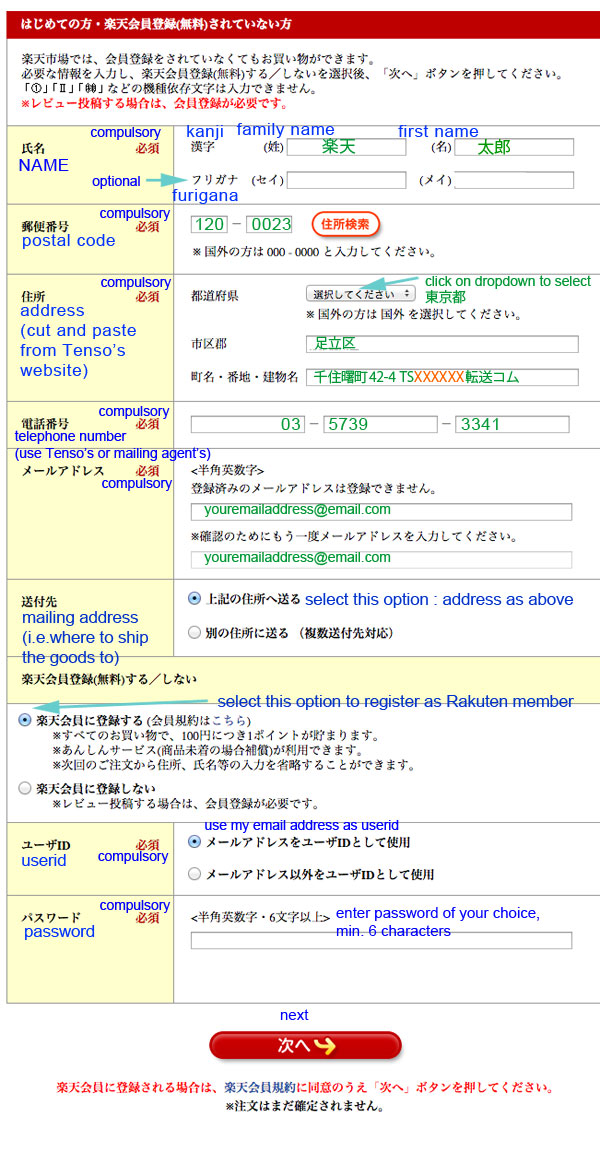Select 上記の住所へ送る radio option
The height and width of the screenshot is (1152, 600).
[195, 598]
